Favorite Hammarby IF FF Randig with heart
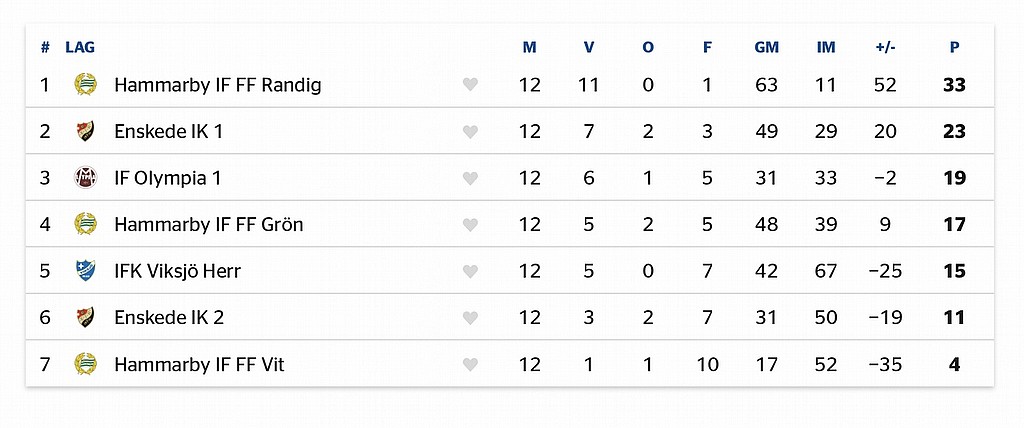1024x428 pixels. click(470, 85)
